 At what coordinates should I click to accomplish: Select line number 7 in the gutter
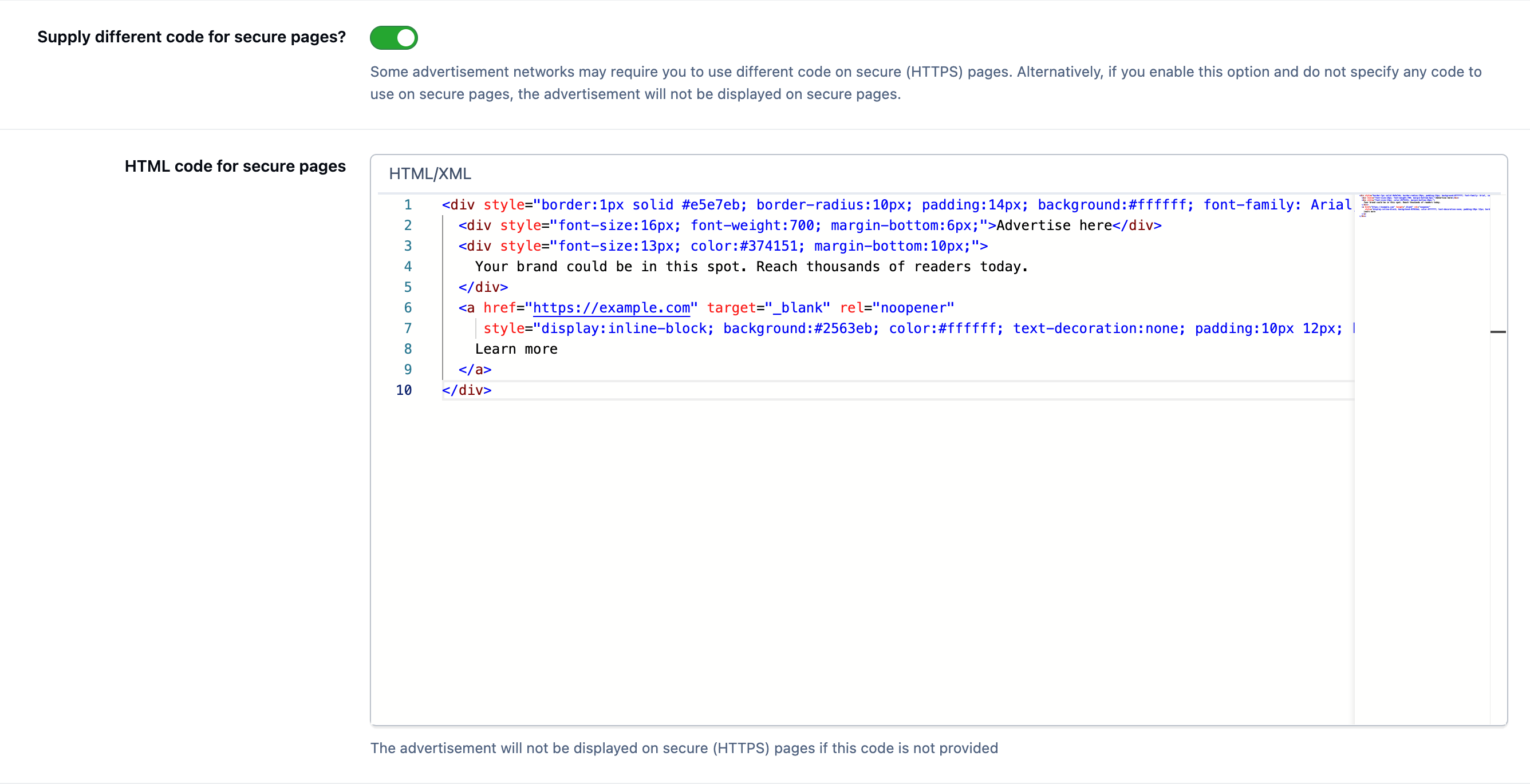(x=408, y=328)
